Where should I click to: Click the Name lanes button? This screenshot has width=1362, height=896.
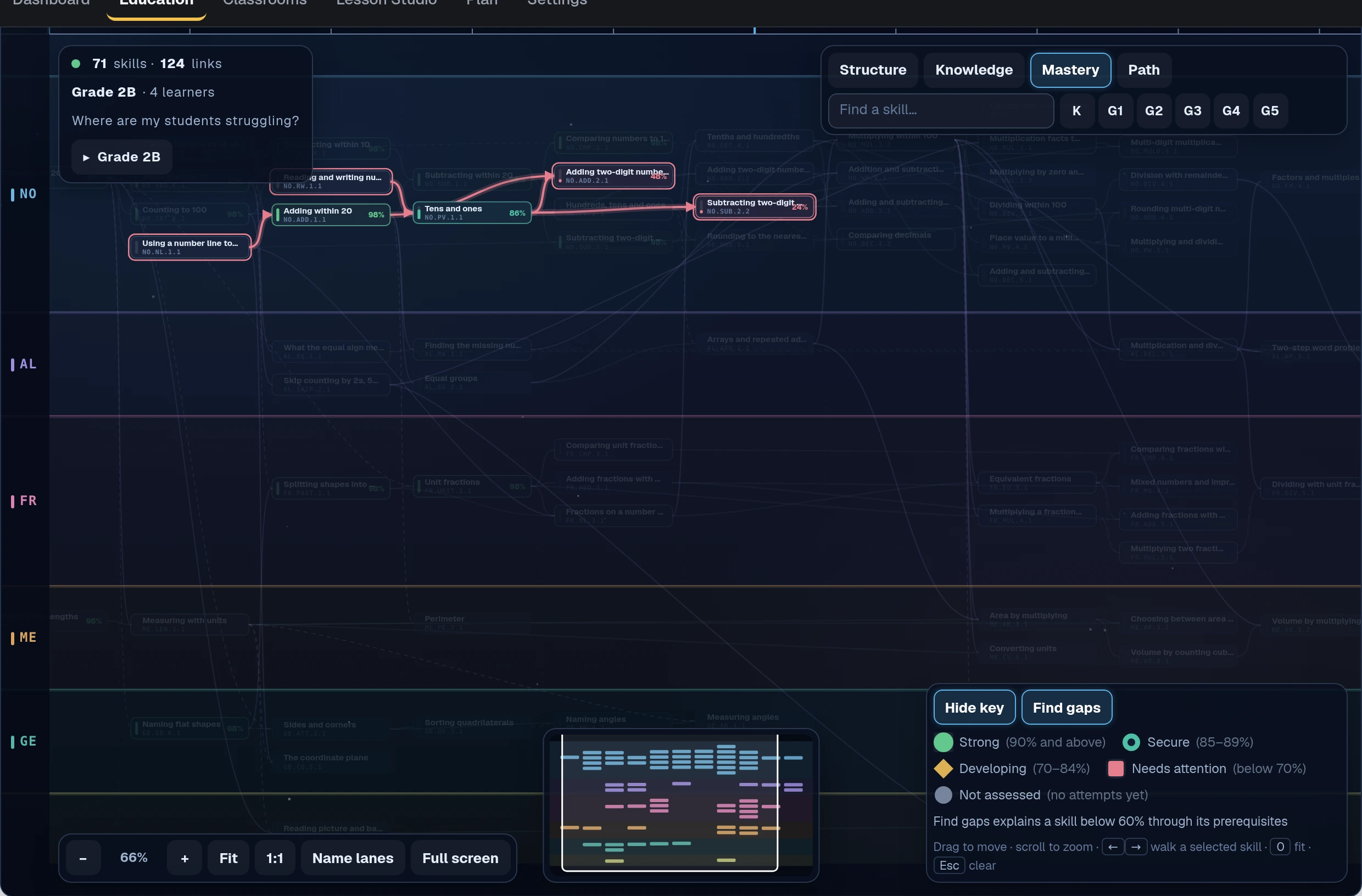pos(353,858)
